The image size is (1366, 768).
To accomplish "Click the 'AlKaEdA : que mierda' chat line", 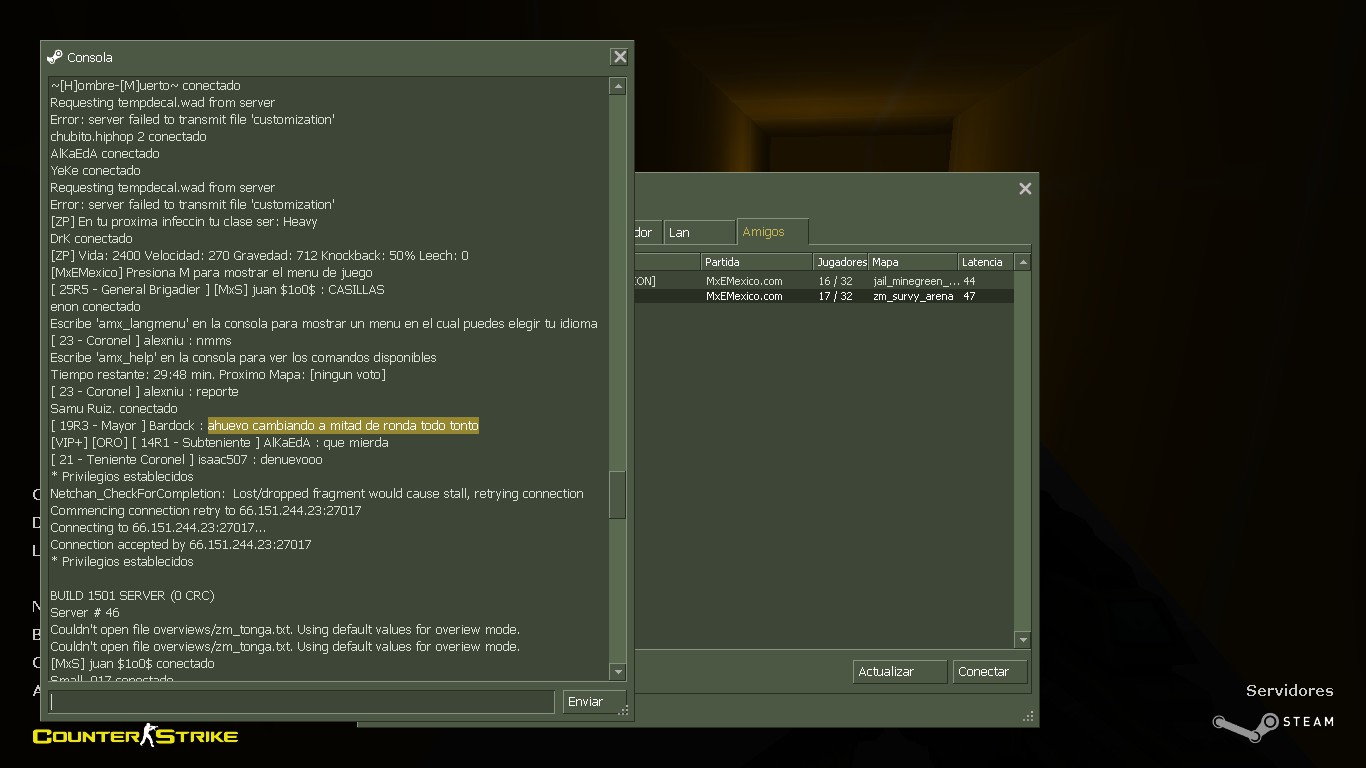I will 219,443.
